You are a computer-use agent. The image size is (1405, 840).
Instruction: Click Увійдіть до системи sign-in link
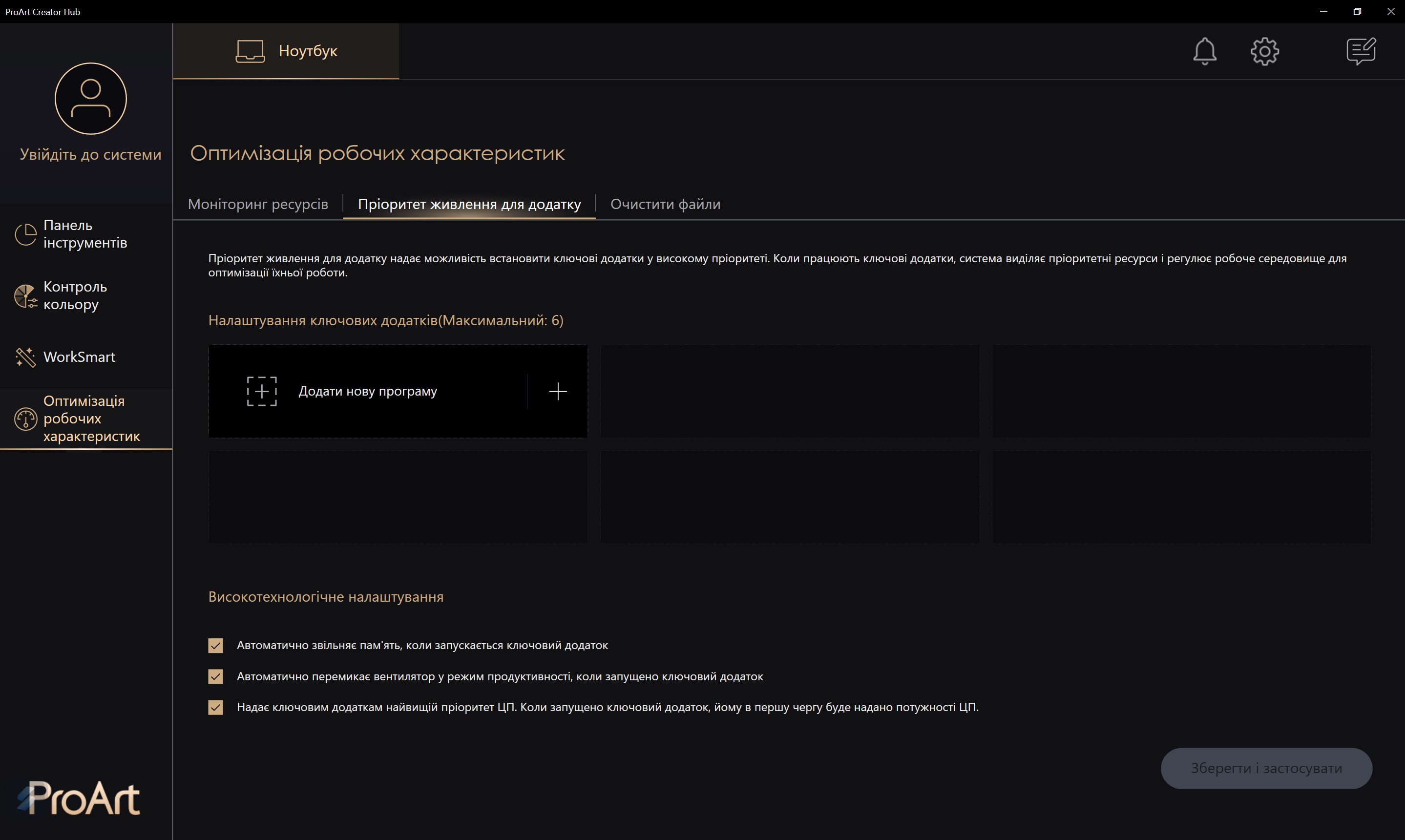(x=90, y=154)
